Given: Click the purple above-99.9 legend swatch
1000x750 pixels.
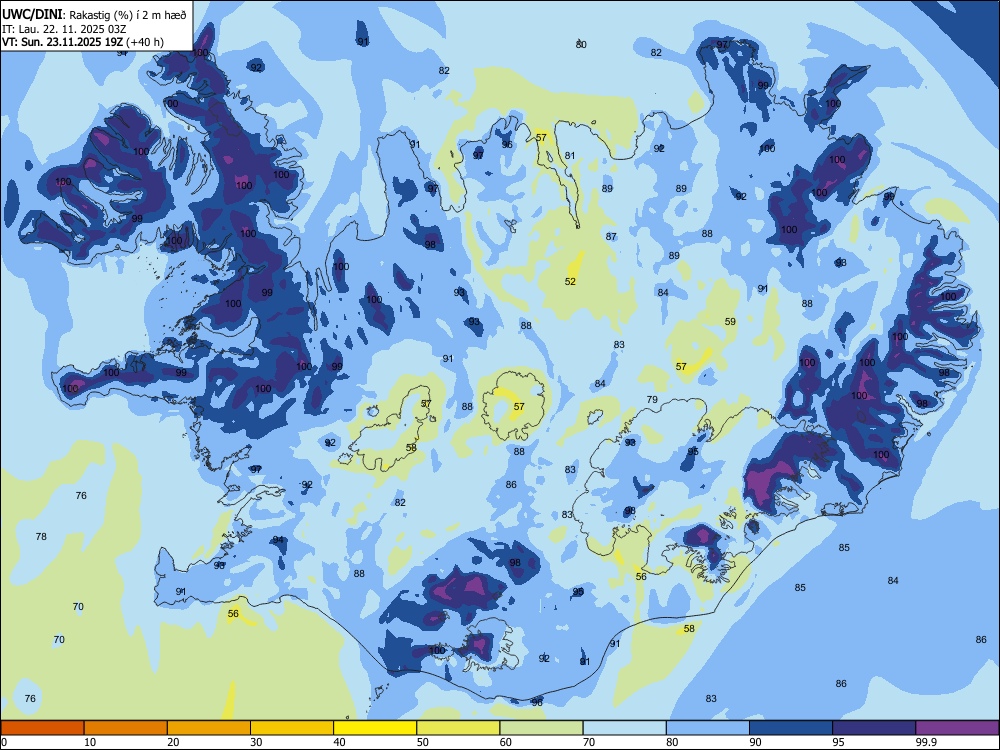Looking at the screenshot, I should coord(957,728).
